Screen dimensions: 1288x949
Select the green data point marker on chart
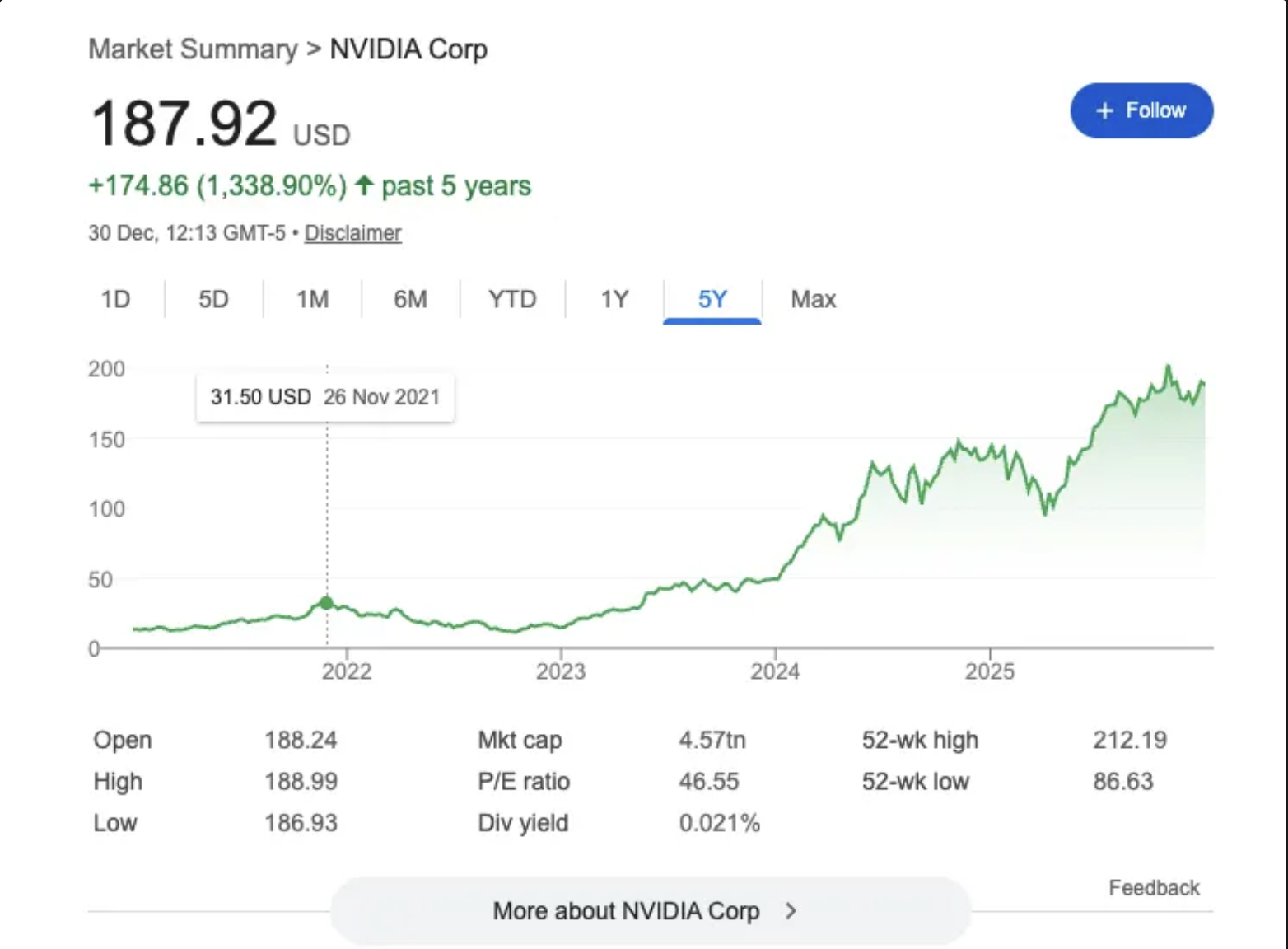[326, 603]
